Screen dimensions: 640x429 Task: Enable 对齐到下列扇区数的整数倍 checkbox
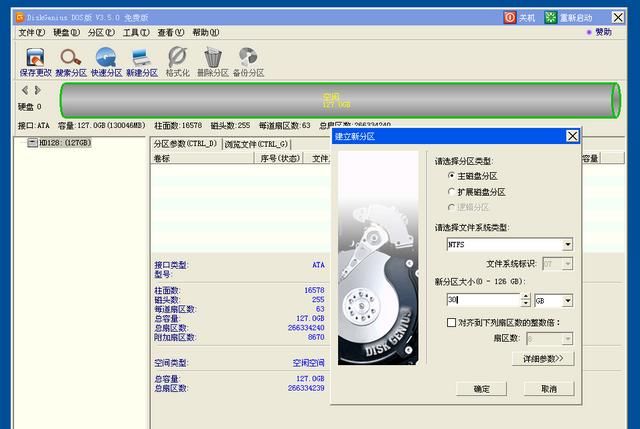(451, 322)
